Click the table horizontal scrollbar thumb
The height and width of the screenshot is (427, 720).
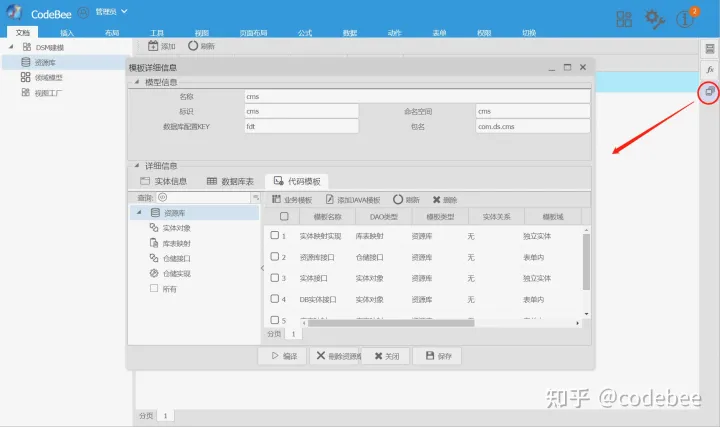[391, 323]
